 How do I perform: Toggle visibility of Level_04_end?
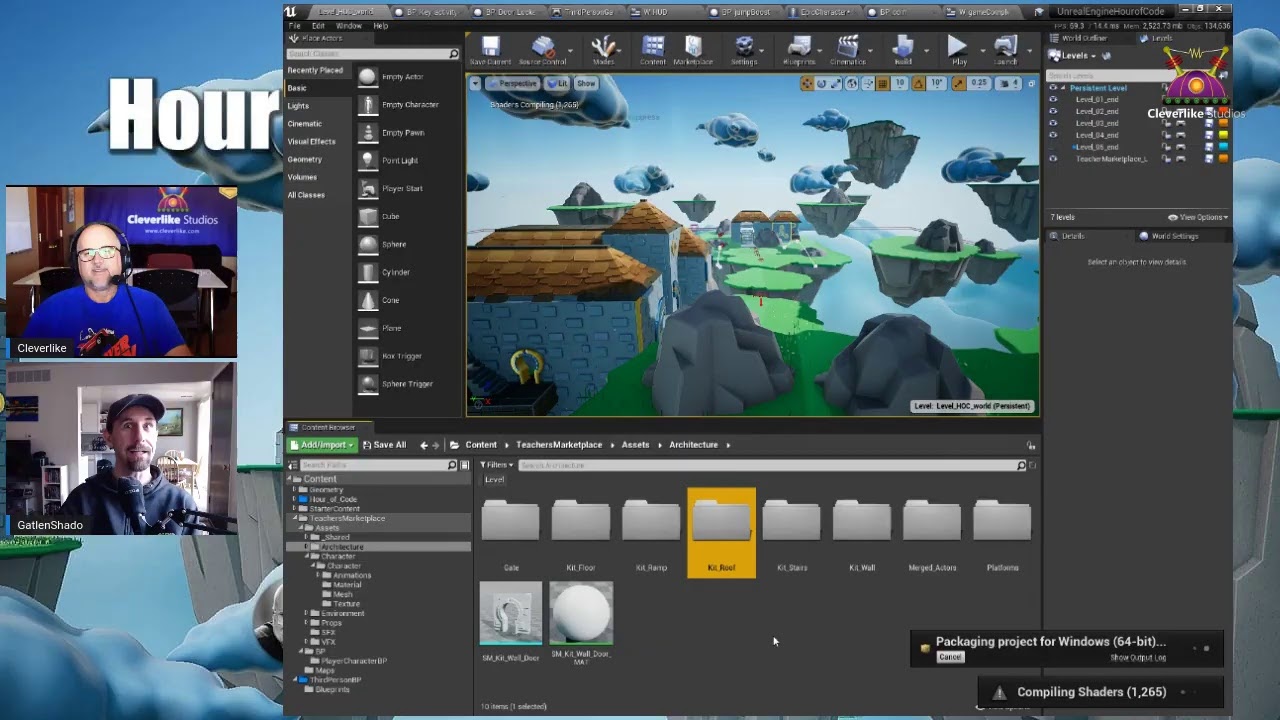[1052, 135]
